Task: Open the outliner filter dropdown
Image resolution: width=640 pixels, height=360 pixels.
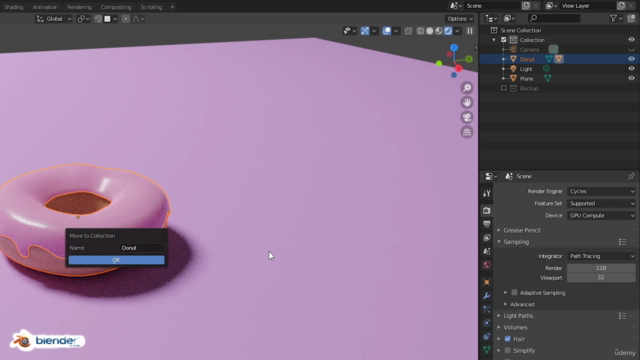Action: tap(616, 18)
